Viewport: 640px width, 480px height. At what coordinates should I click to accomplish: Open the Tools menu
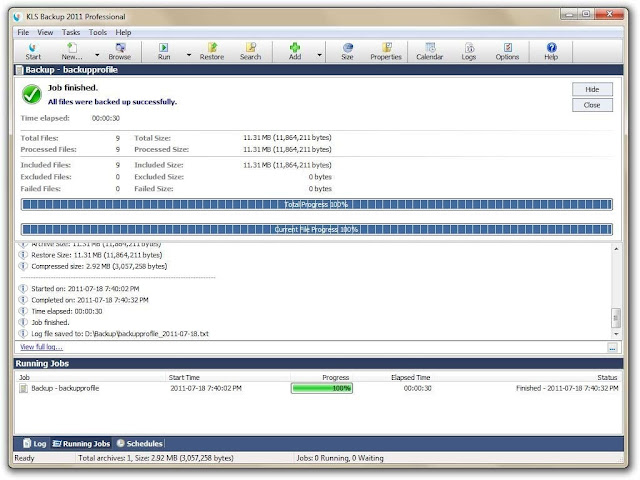point(98,32)
